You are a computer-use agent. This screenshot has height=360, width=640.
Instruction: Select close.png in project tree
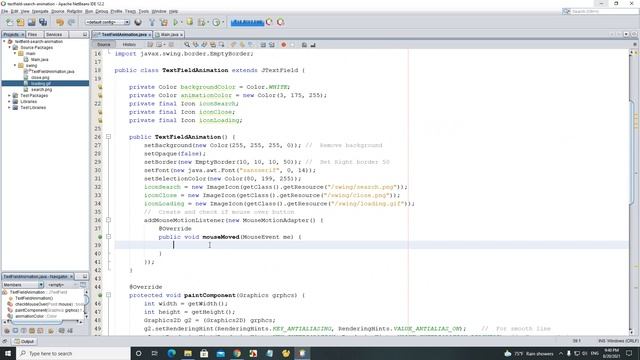[x=40, y=77]
